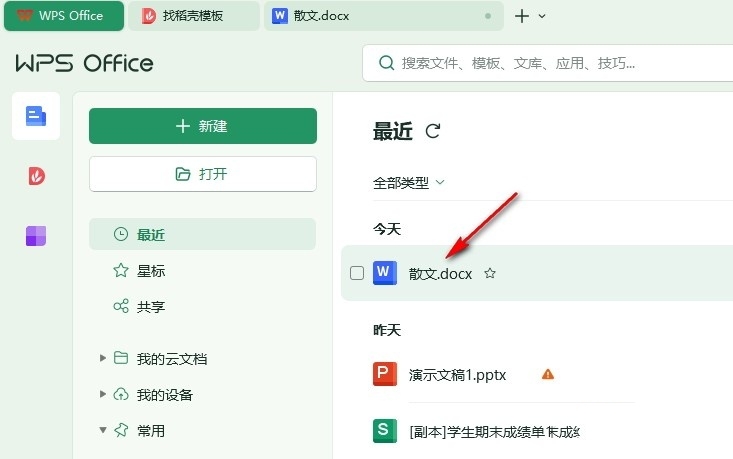Open the tab list dropdown arrow
733x459 pixels.
coord(542,16)
